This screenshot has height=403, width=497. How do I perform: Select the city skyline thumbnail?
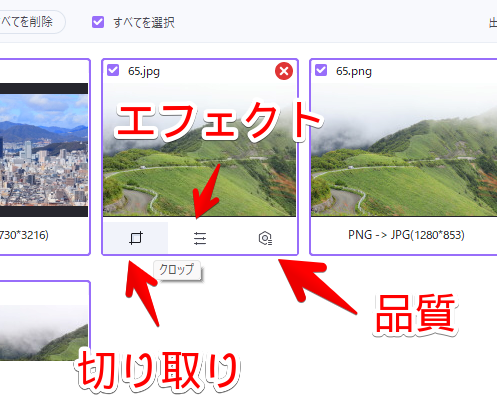pos(44,150)
